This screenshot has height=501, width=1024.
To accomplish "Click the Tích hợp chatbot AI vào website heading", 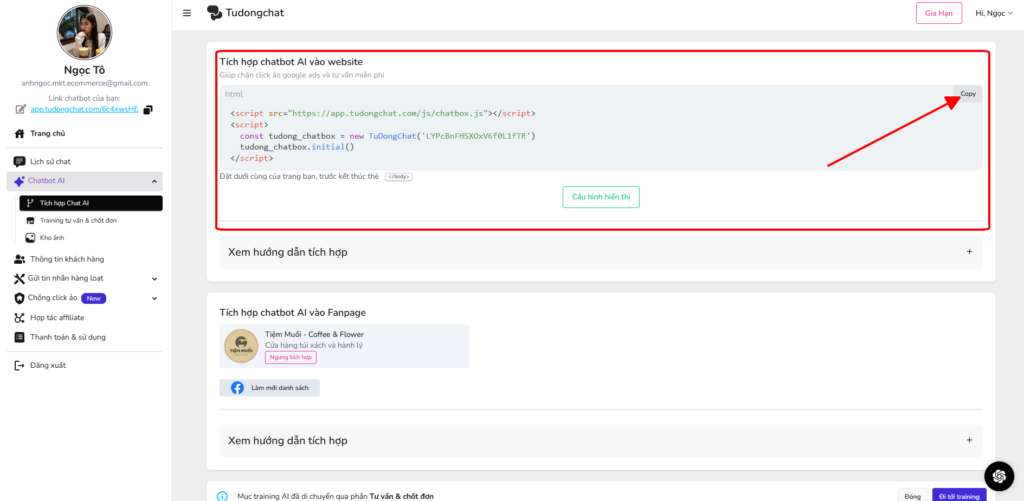I will tap(291, 62).
